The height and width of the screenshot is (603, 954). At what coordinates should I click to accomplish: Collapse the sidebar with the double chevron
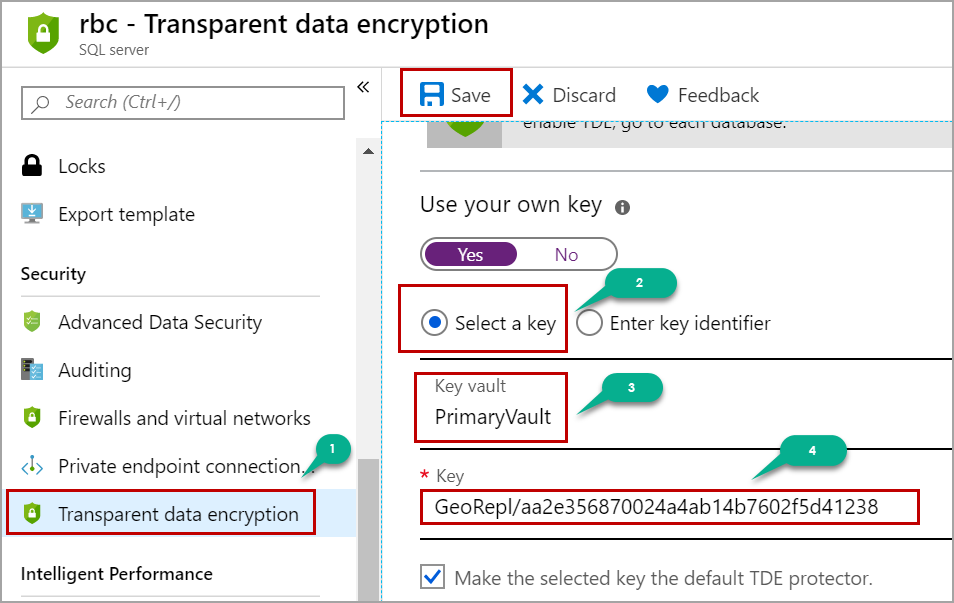point(363,87)
